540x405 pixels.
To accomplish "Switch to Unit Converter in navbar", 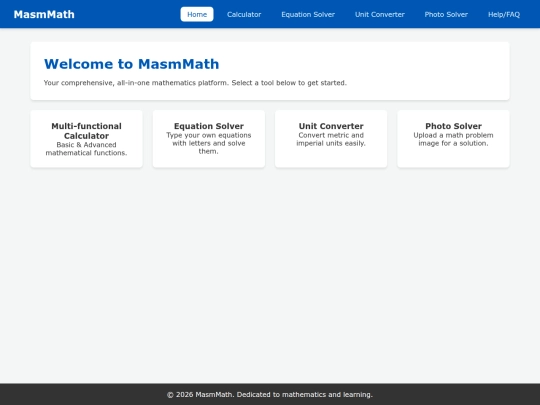I will [380, 14].
